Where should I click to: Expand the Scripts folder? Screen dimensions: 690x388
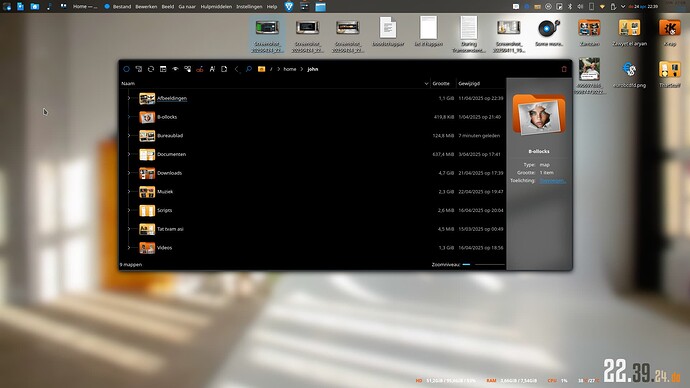(128, 210)
